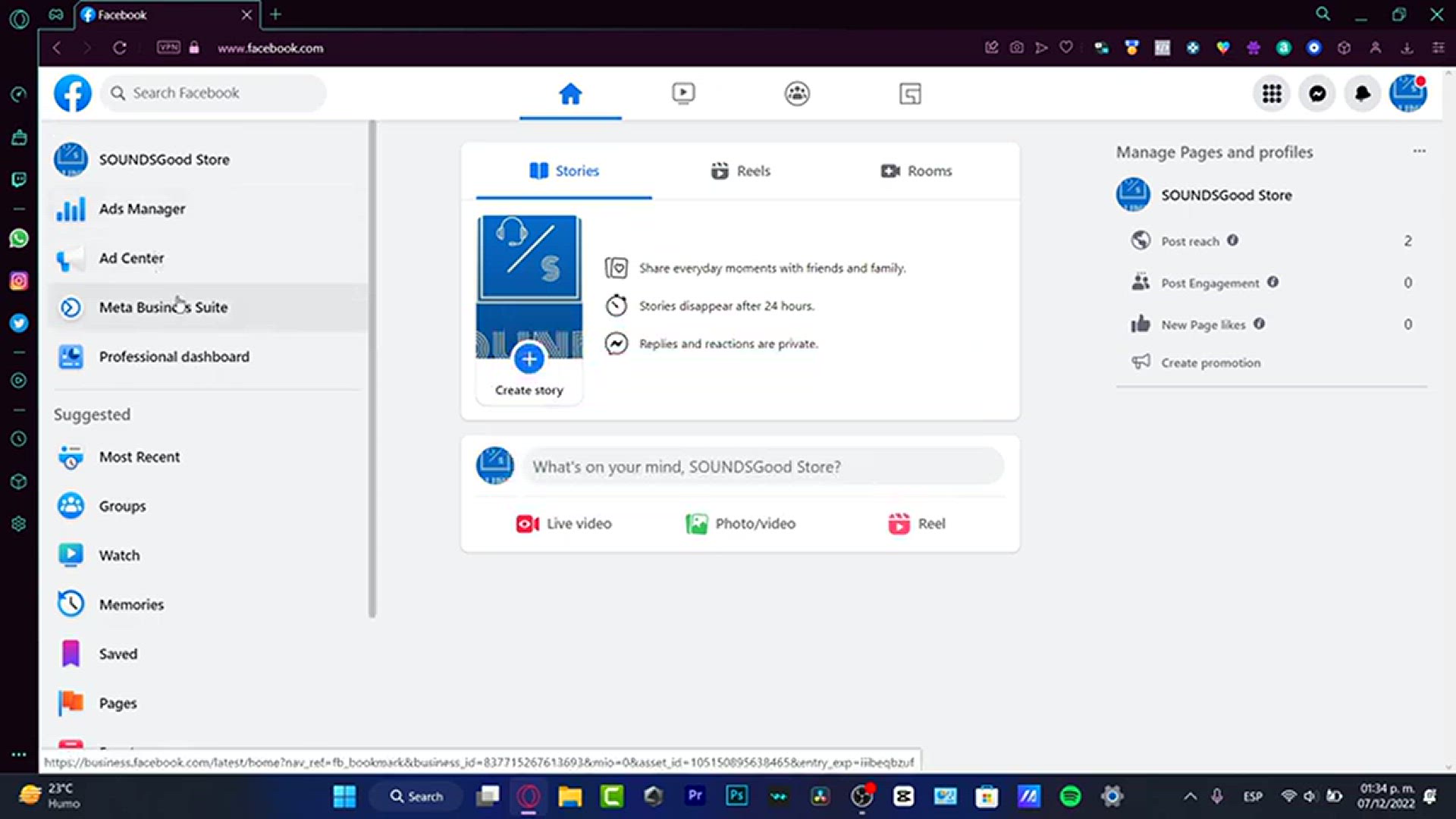Open Ads Manager shortcut
1456x819 pixels.
click(209, 209)
